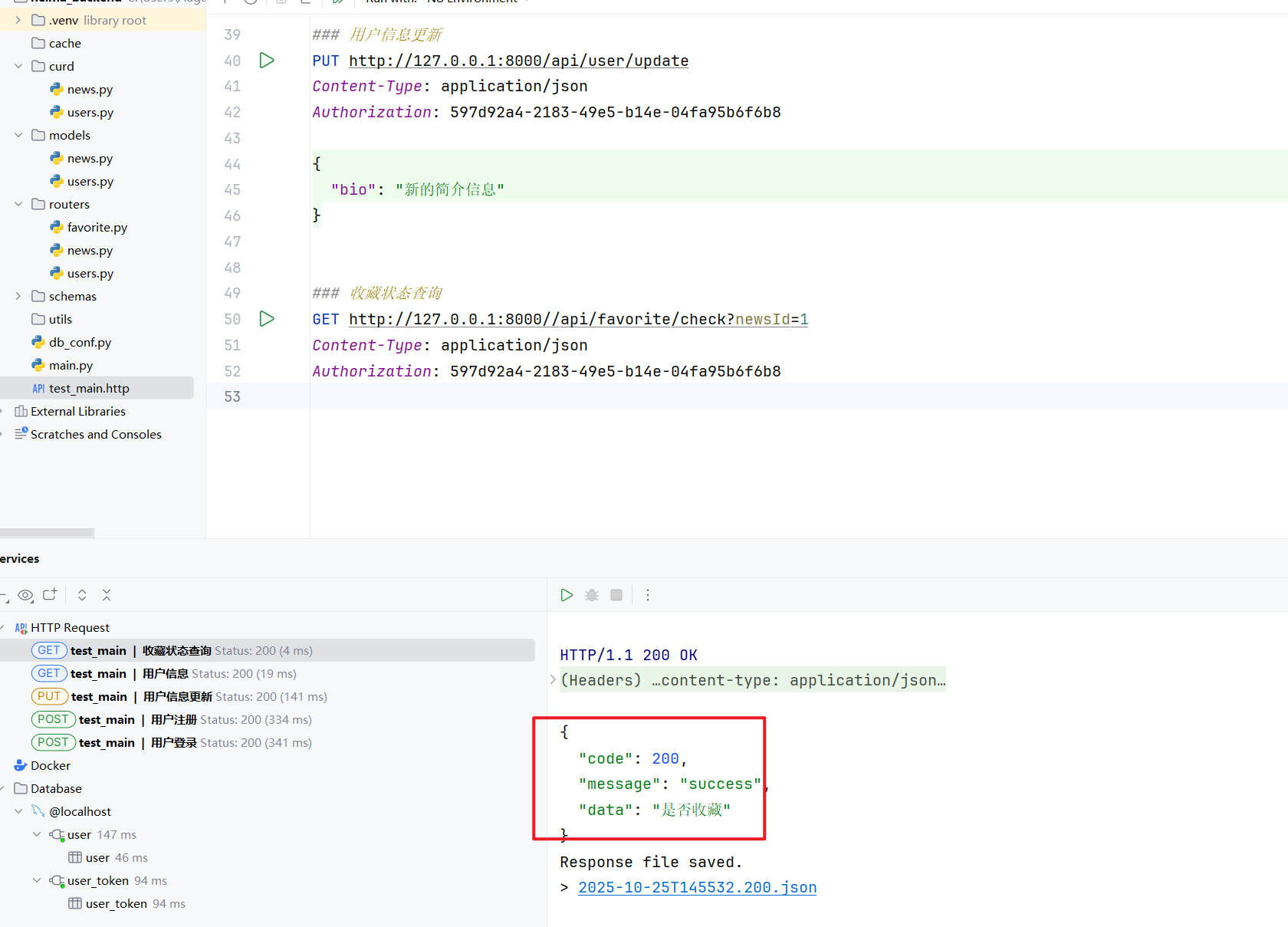Image resolution: width=1288 pixels, height=927 pixels.
Task: Collapse the routers folder
Action: [x=18, y=204]
